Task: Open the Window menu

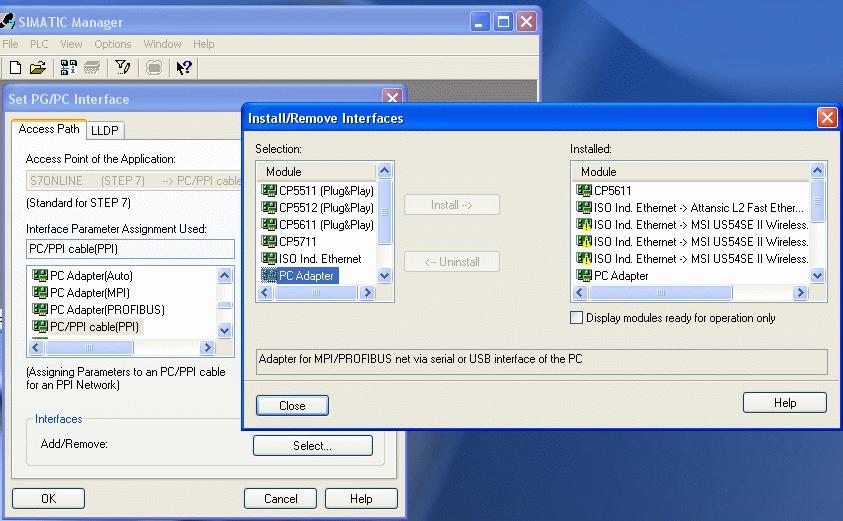Action: 162,44
